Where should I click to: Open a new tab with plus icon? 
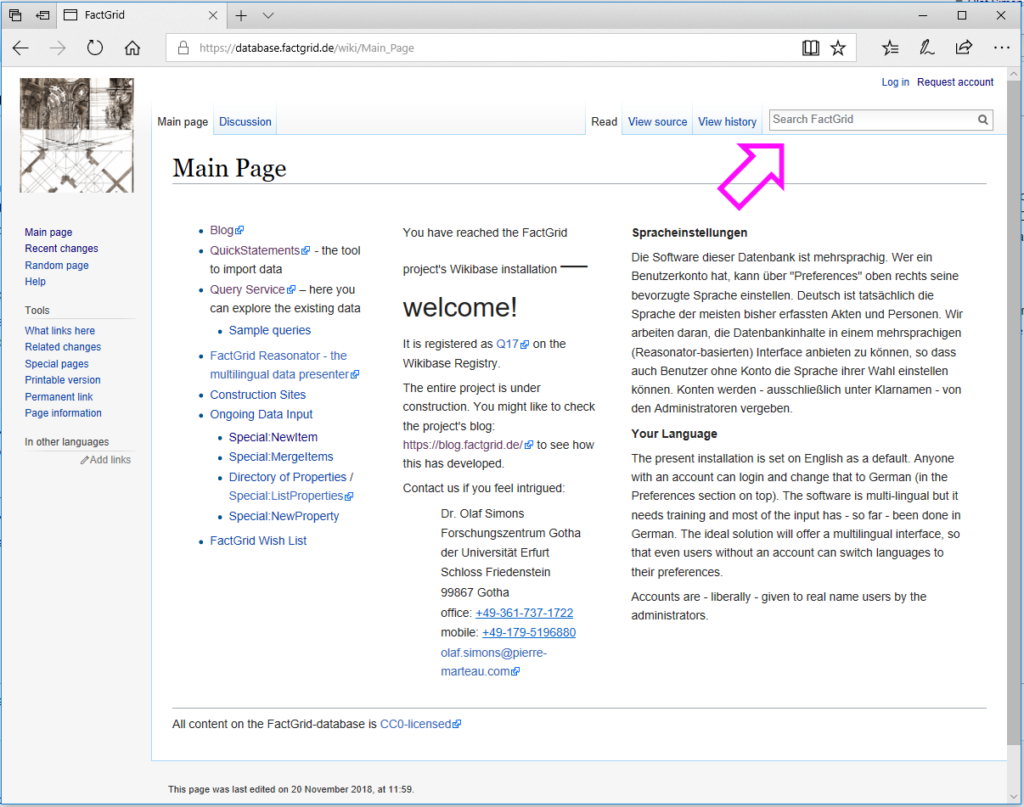pos(241,15)
